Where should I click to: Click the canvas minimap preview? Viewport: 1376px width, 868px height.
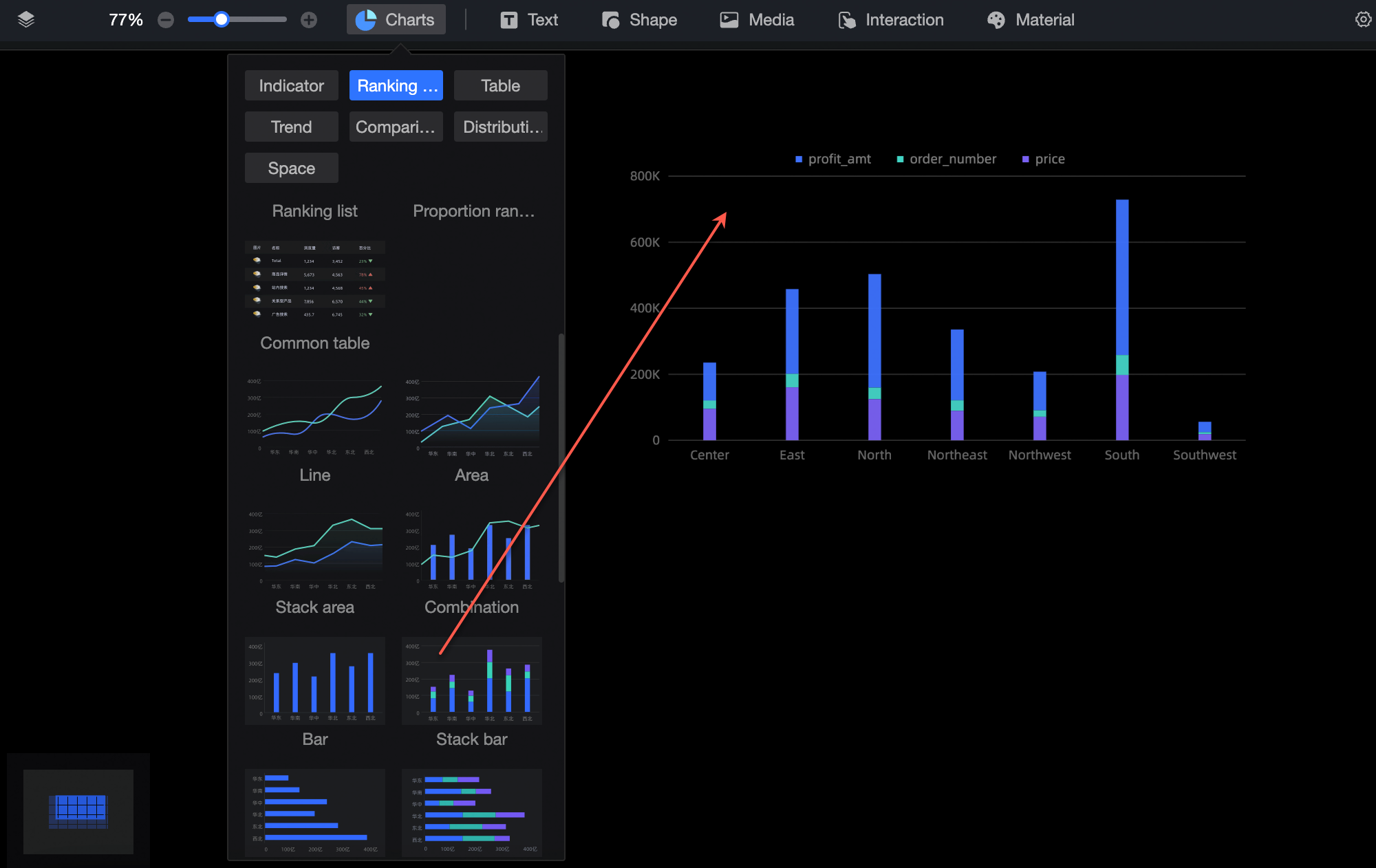click(x=78, y=812)
